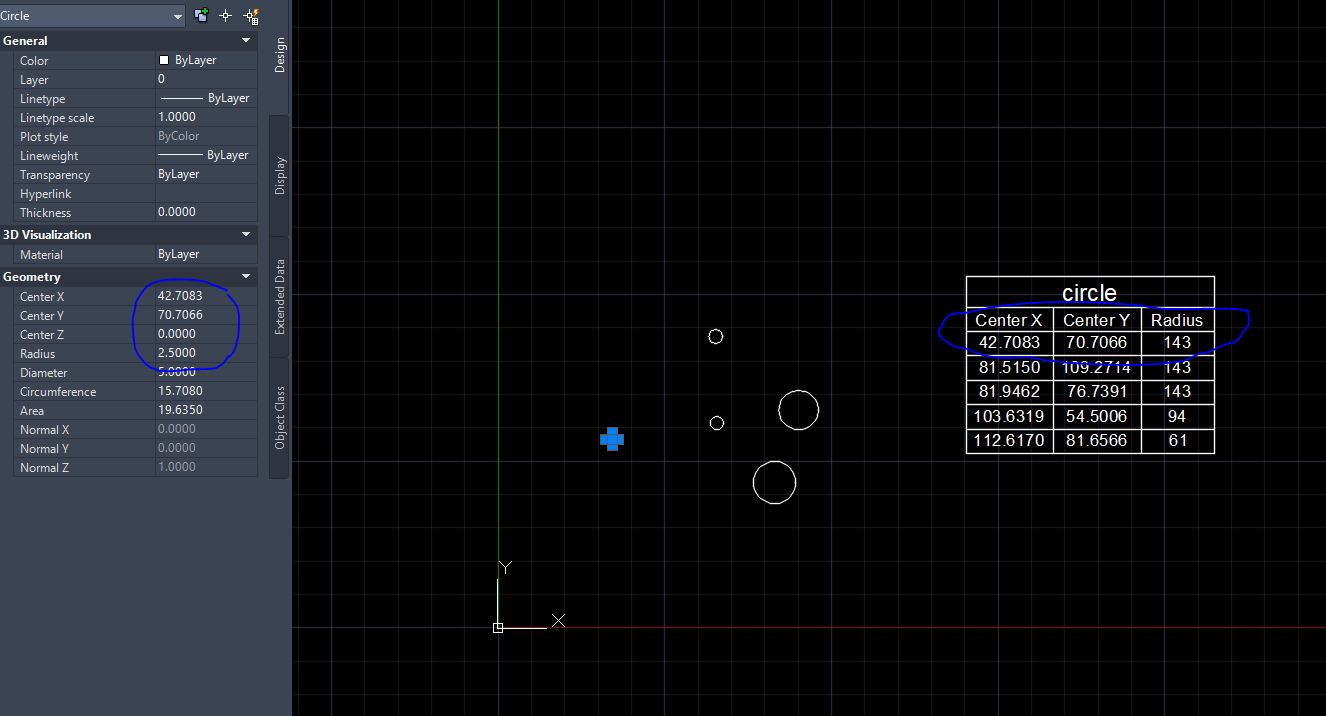Click table cell 109.2714
Screen dimensions: 1326x716
1097,367
